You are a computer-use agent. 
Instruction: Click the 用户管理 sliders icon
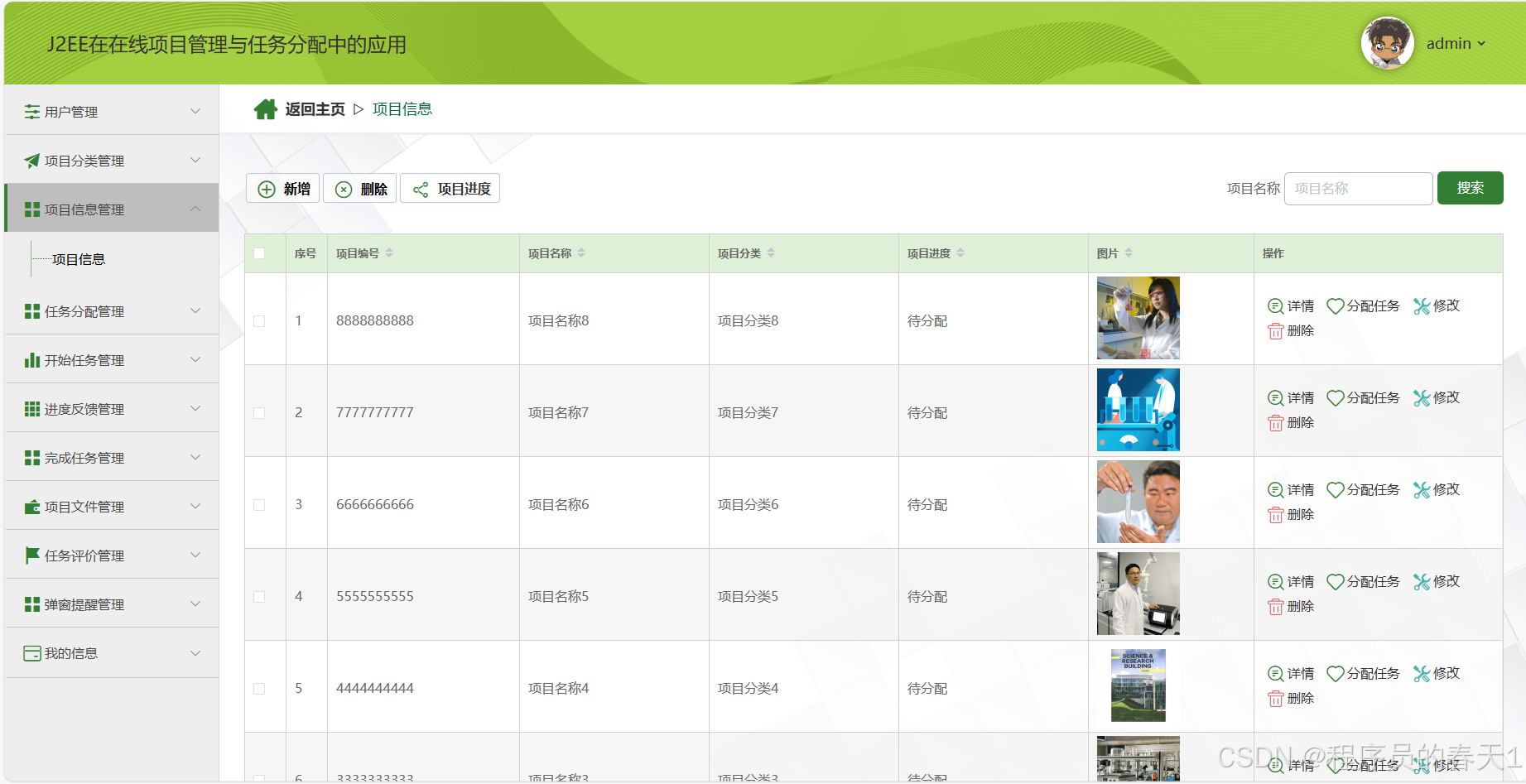coord(32,111)
